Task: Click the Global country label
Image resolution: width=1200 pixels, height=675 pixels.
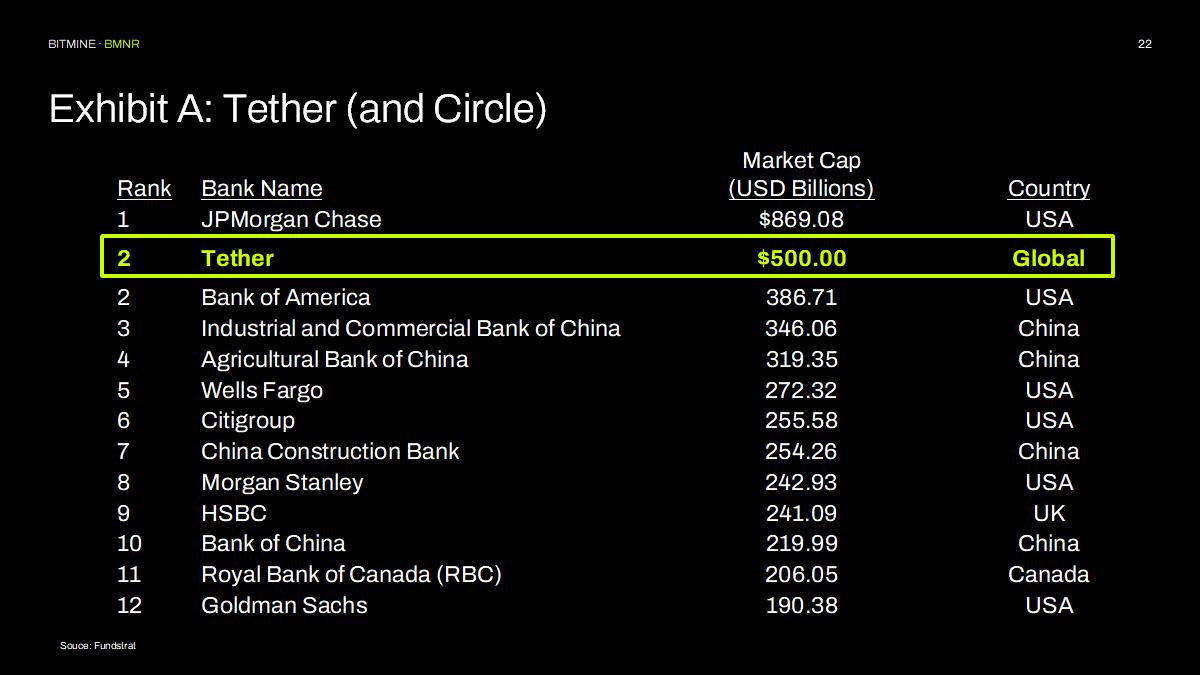Action: (x=1048, y=258)
